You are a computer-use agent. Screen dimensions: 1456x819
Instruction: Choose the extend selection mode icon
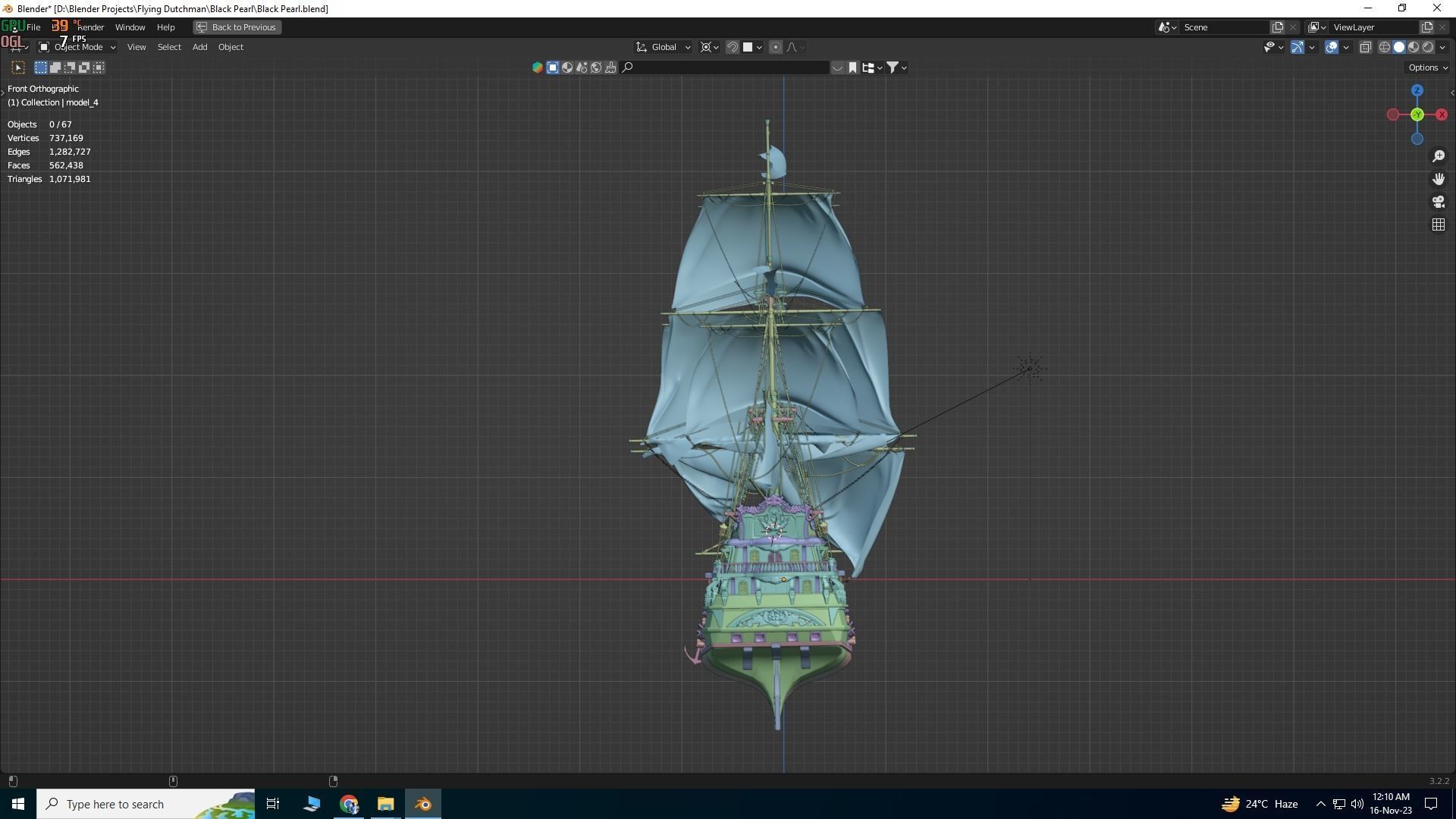click(x=55, y=67)
